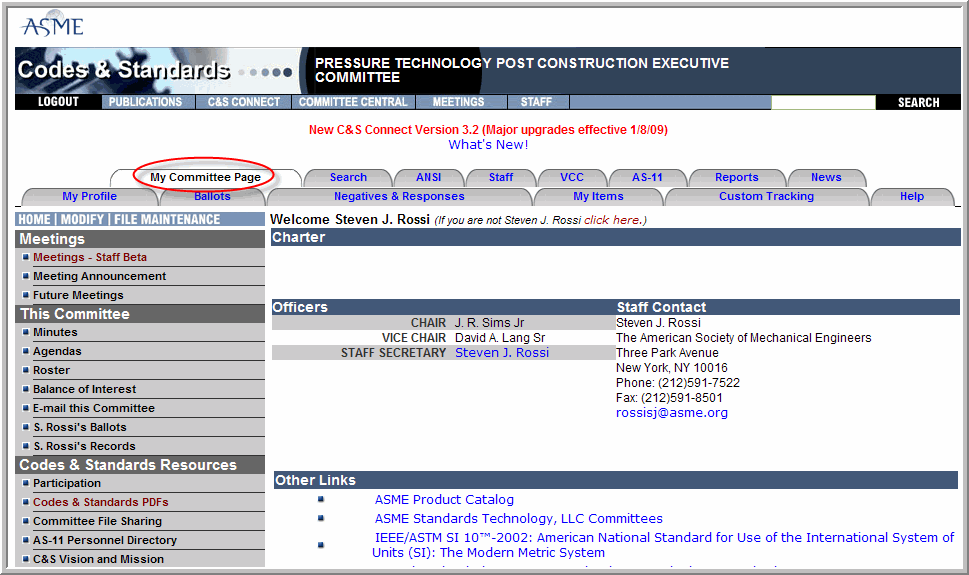The image size is (969, 575).
Task: Switch to the News tab
Action: coord(826,177)
